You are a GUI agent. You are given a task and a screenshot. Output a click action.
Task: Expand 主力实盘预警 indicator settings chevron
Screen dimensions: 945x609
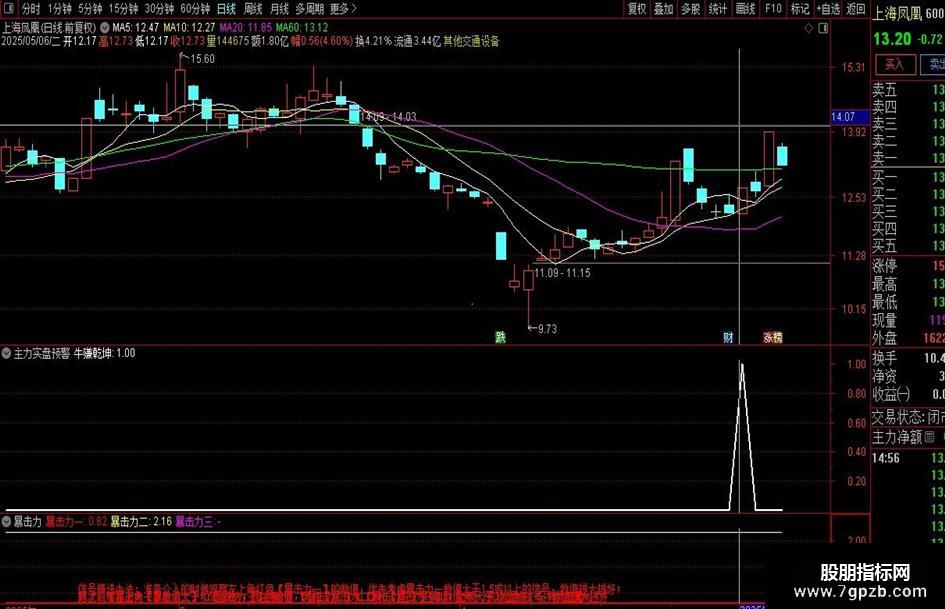pyautogui.click(x=6, y=353)
